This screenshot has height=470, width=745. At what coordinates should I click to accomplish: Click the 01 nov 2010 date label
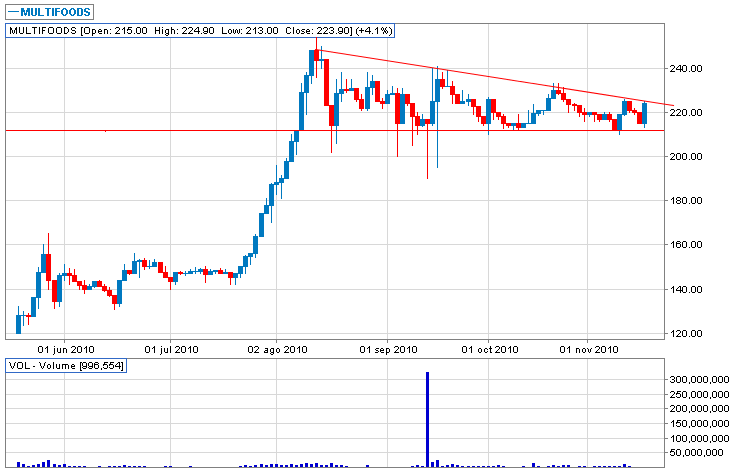tap(589, 350)
